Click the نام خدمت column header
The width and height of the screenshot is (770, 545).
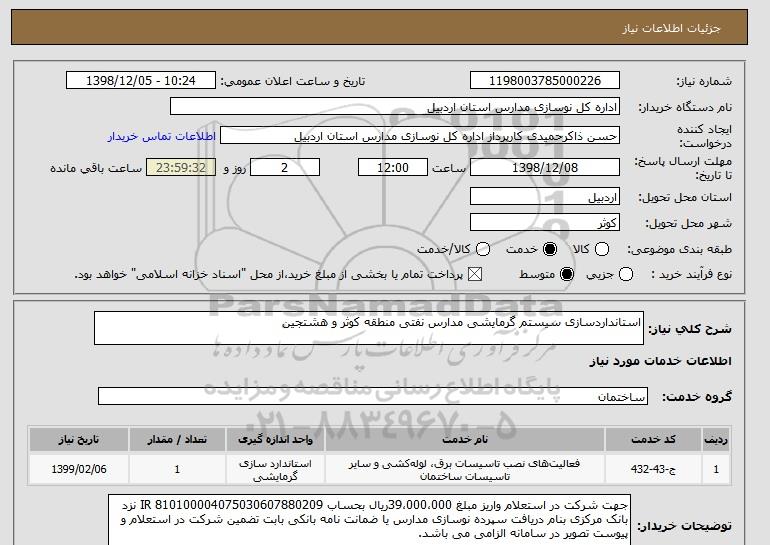[x=465, y=439]
